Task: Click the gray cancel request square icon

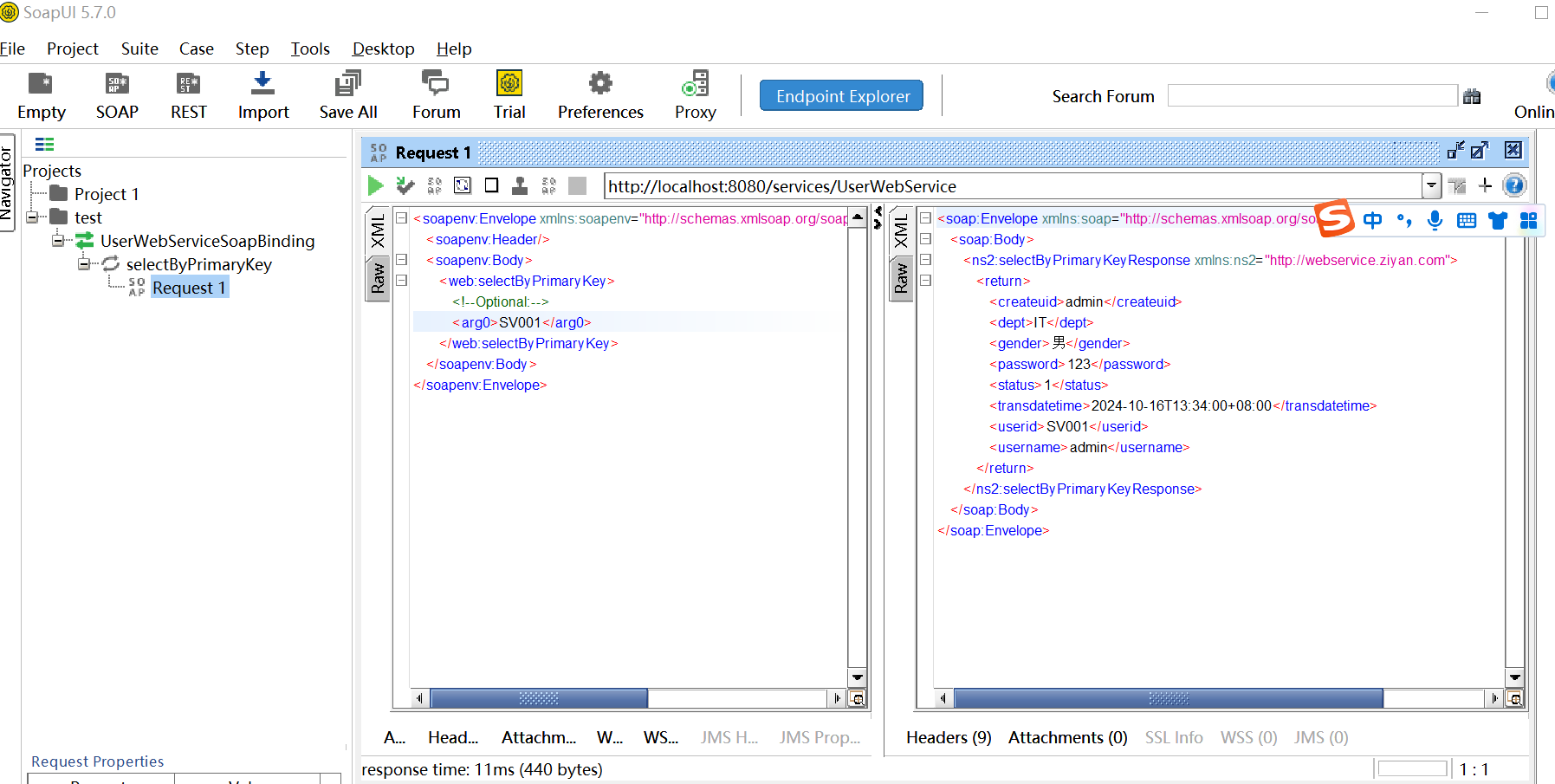Action: [577, 185]
